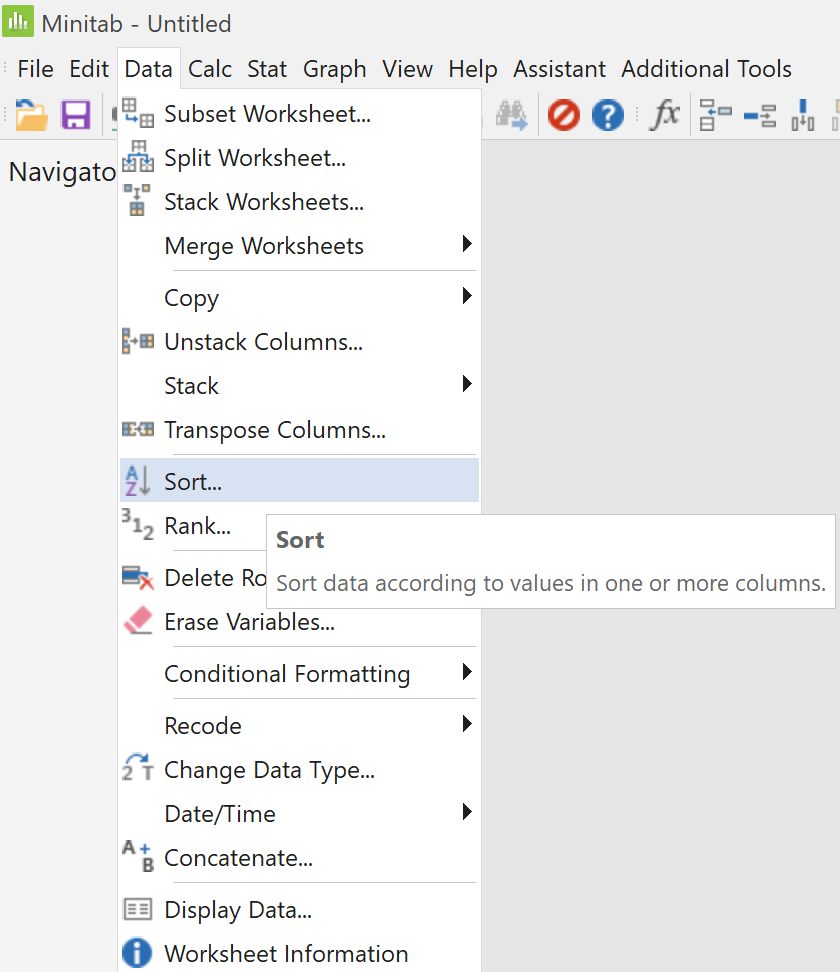The image size is (840, 972).
Task: Click Erase Variables with eraser icon
Action: click(299, 622)
